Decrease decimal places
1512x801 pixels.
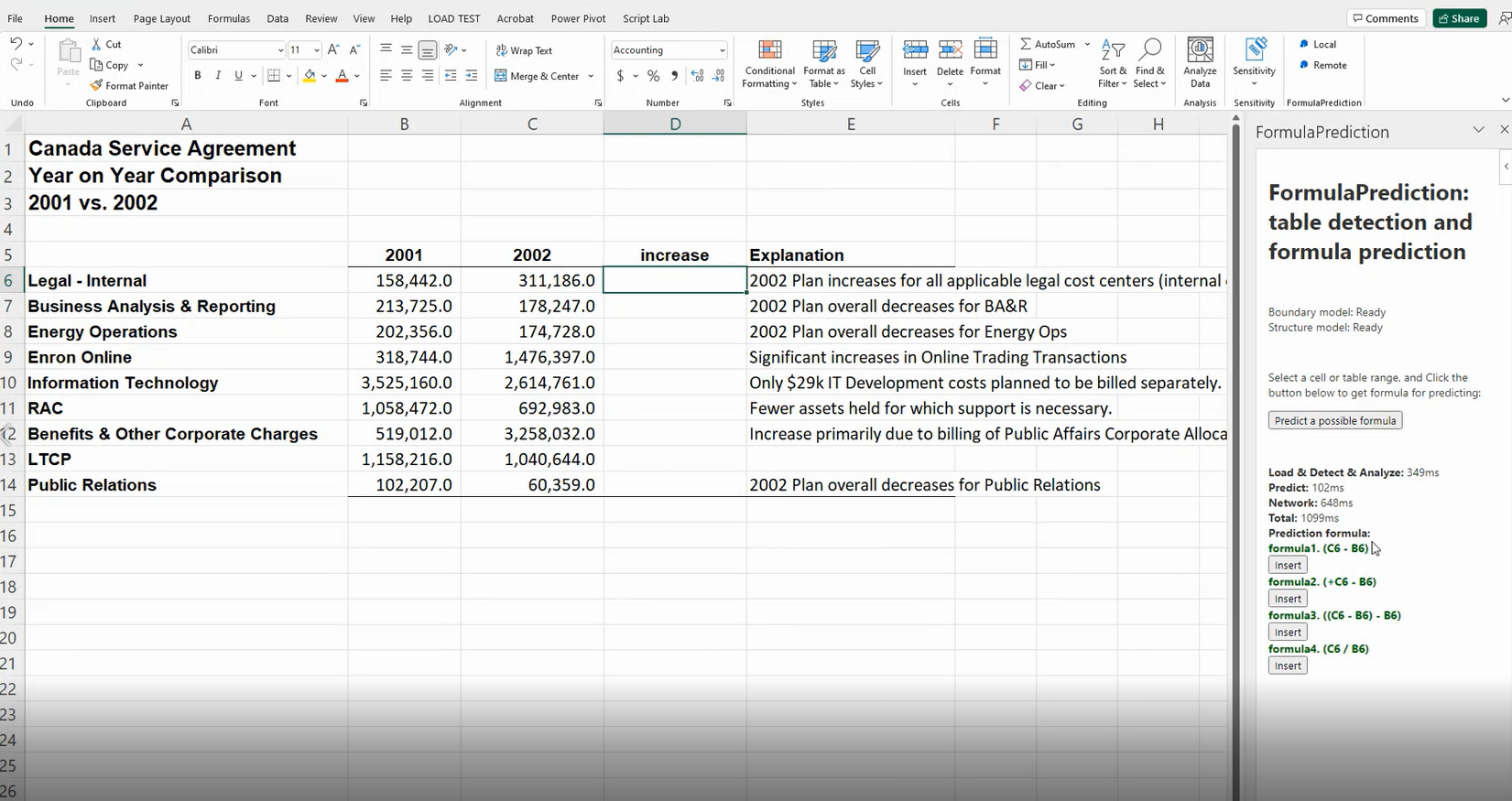(719, 76)
